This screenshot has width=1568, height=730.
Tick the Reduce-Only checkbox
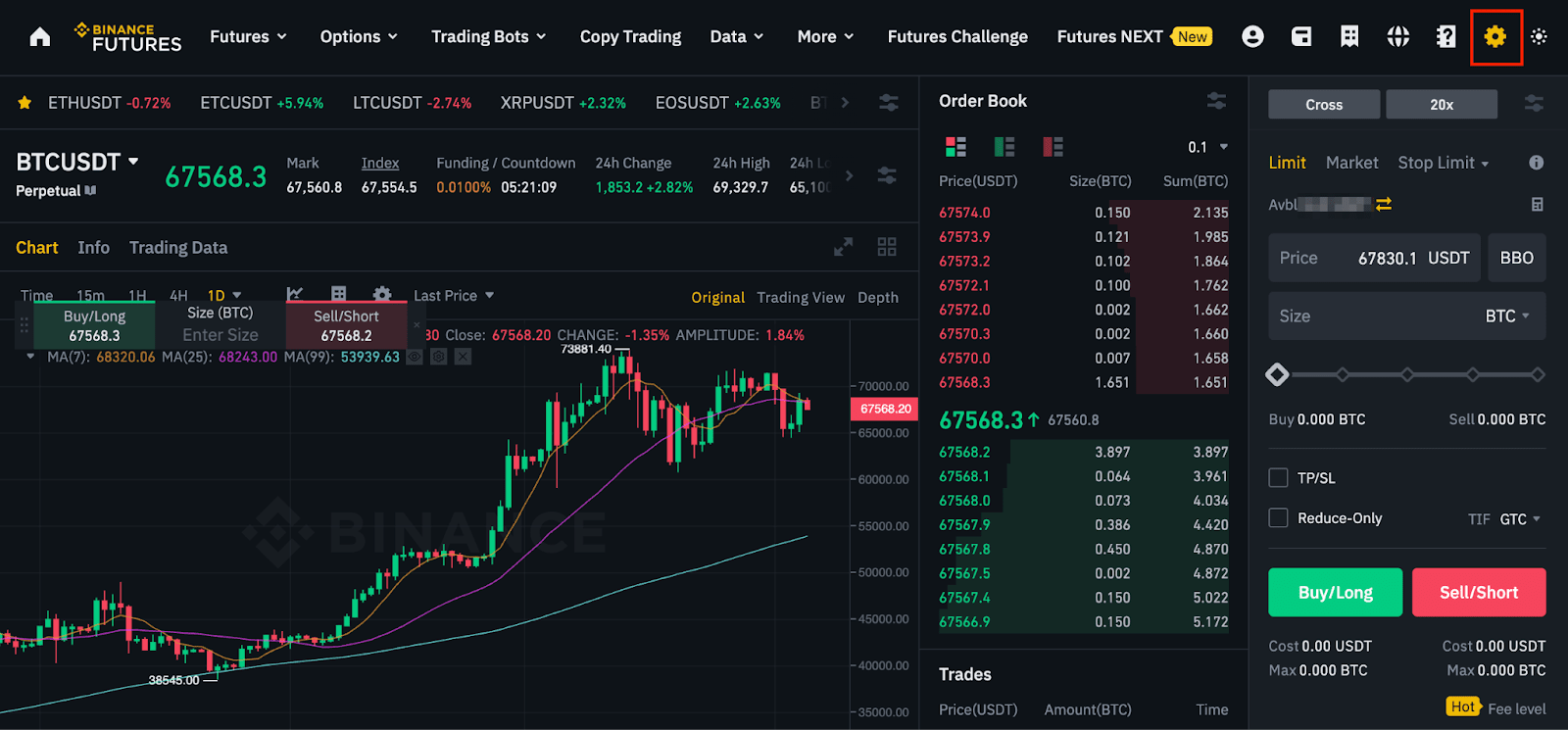(1278, 518)
